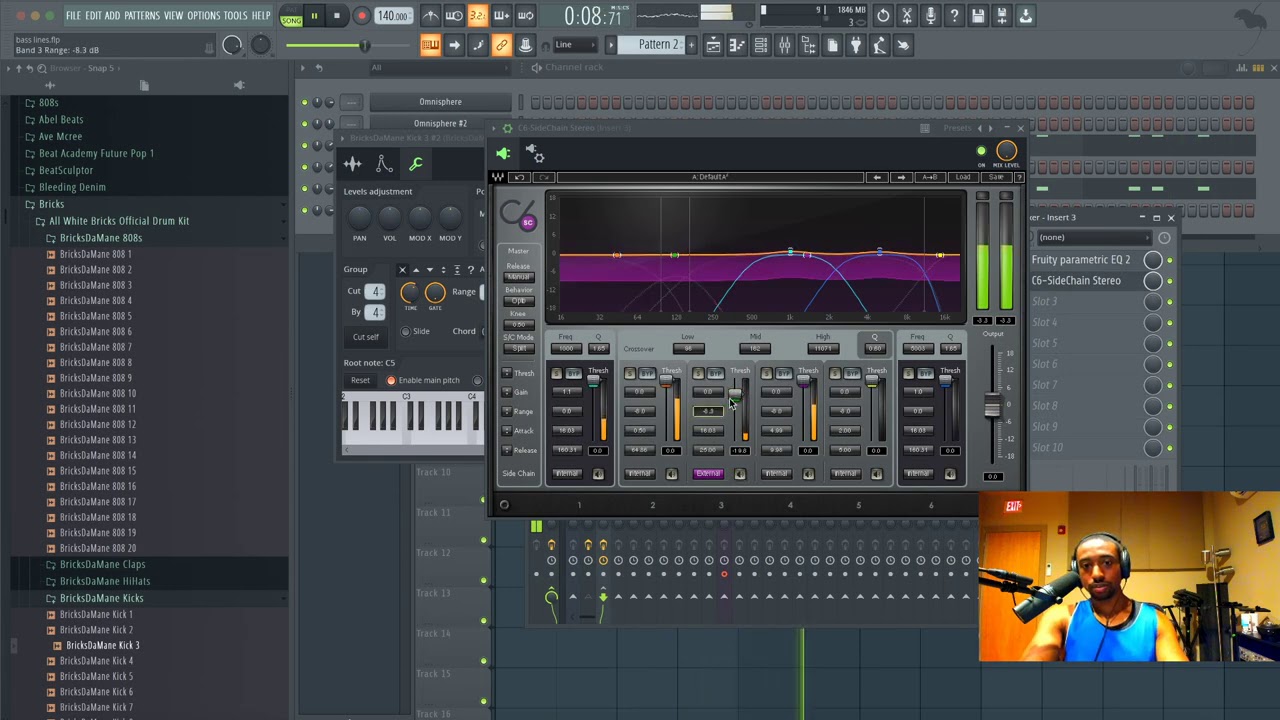Click the wrench icon in channel settings
Screen dimensions: 1280x720
[416, 164]
